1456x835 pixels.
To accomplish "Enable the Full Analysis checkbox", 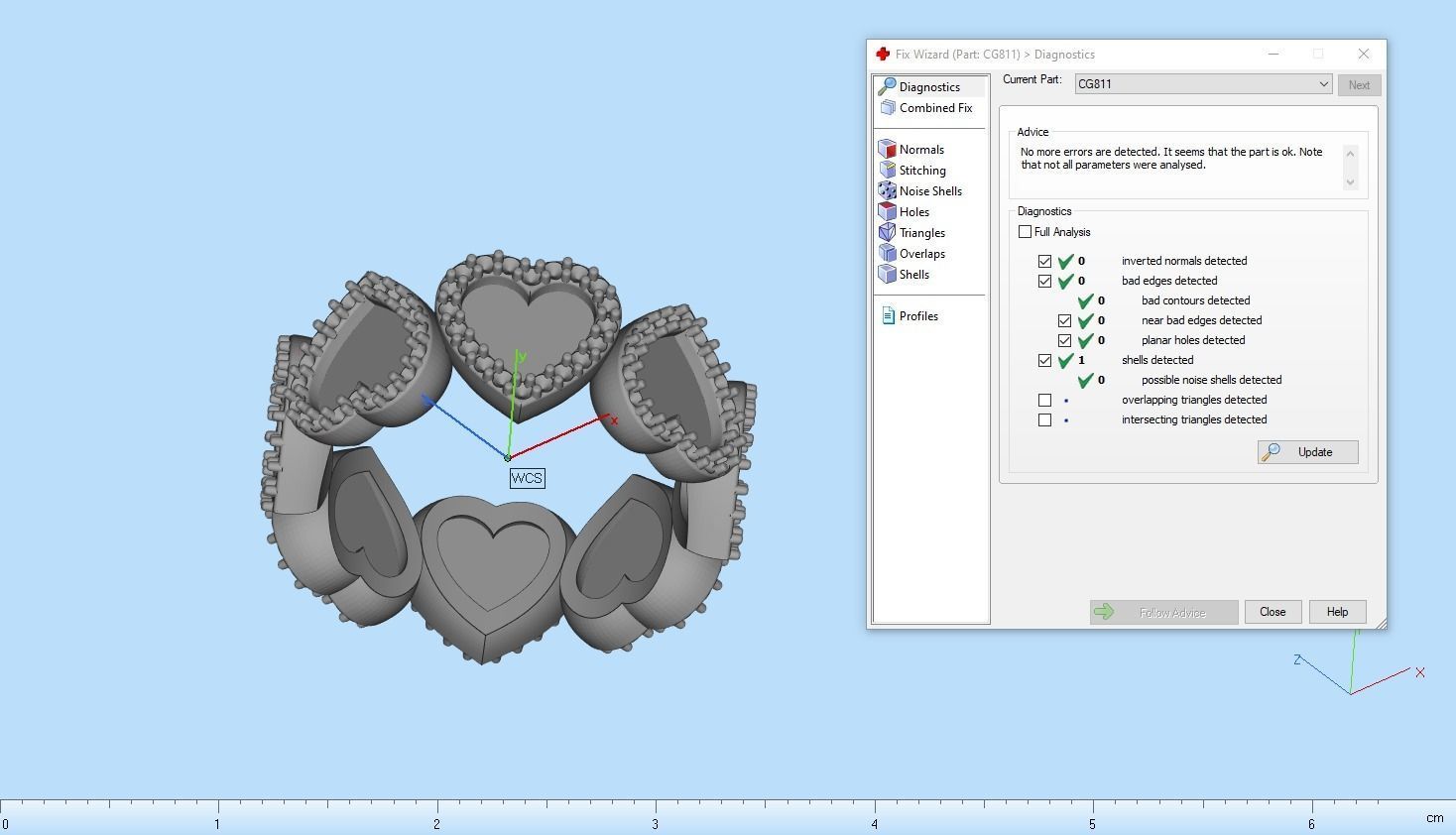I will coord(1025,232).
